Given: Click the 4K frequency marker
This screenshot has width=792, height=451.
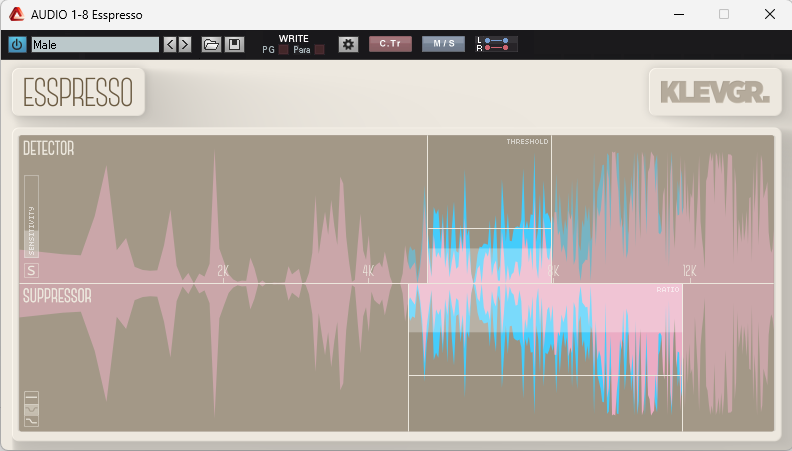Looking at the screenshot, I should (368, 271).
